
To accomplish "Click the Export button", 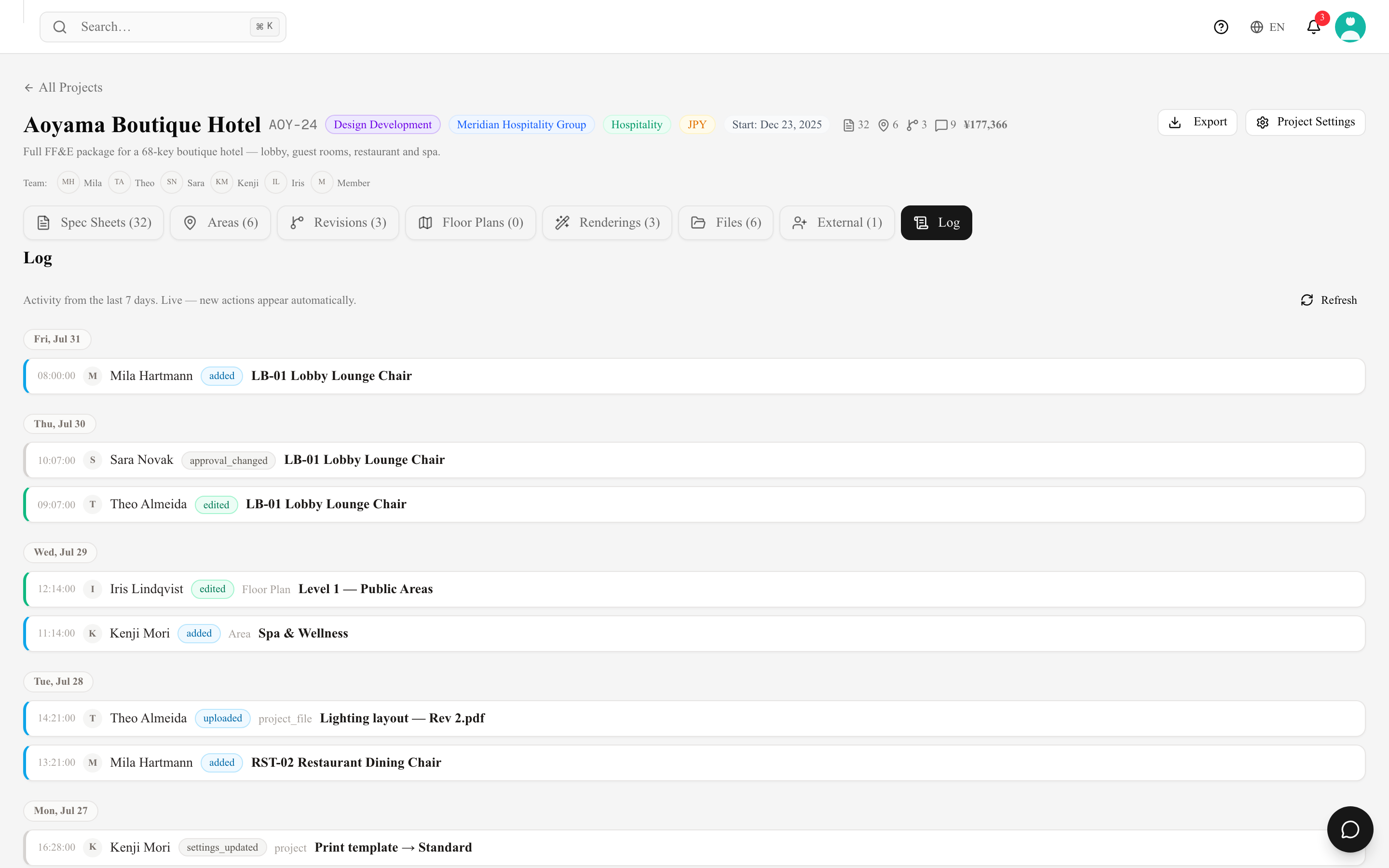I will pyautogui.click(x=1198, y=122).
